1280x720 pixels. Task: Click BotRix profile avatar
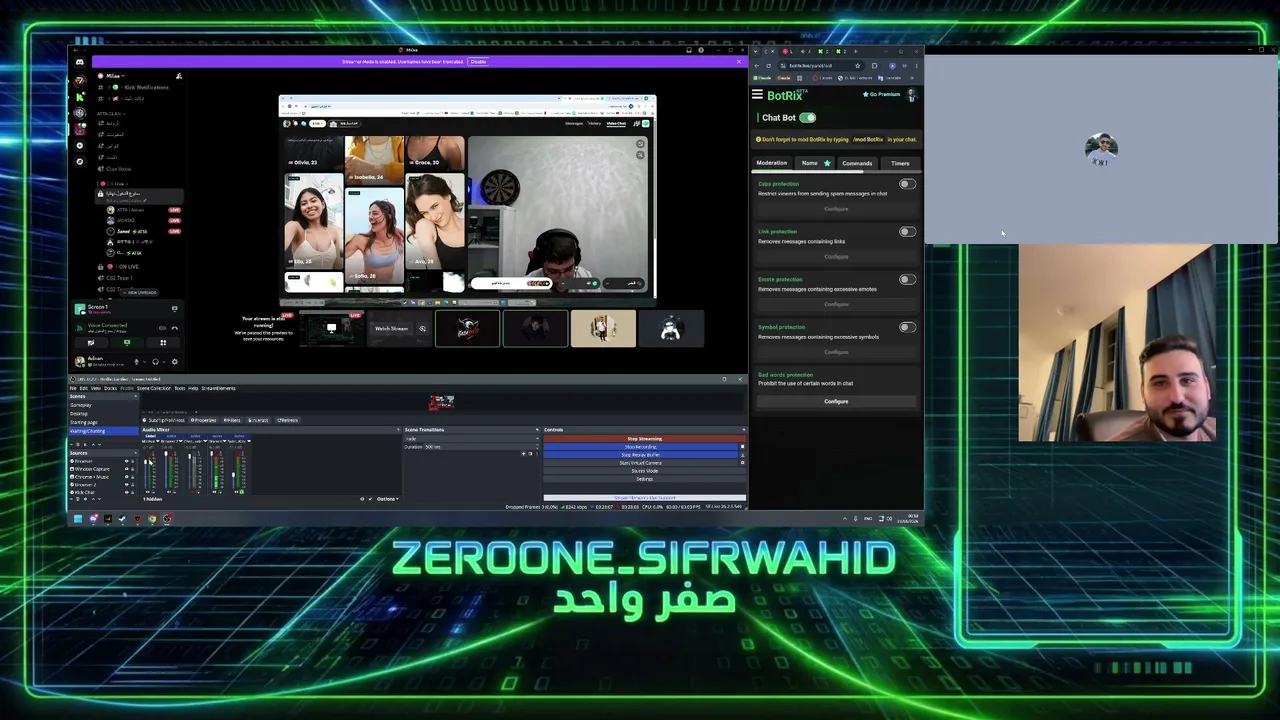pyautogui.click(x=911, y=95)
